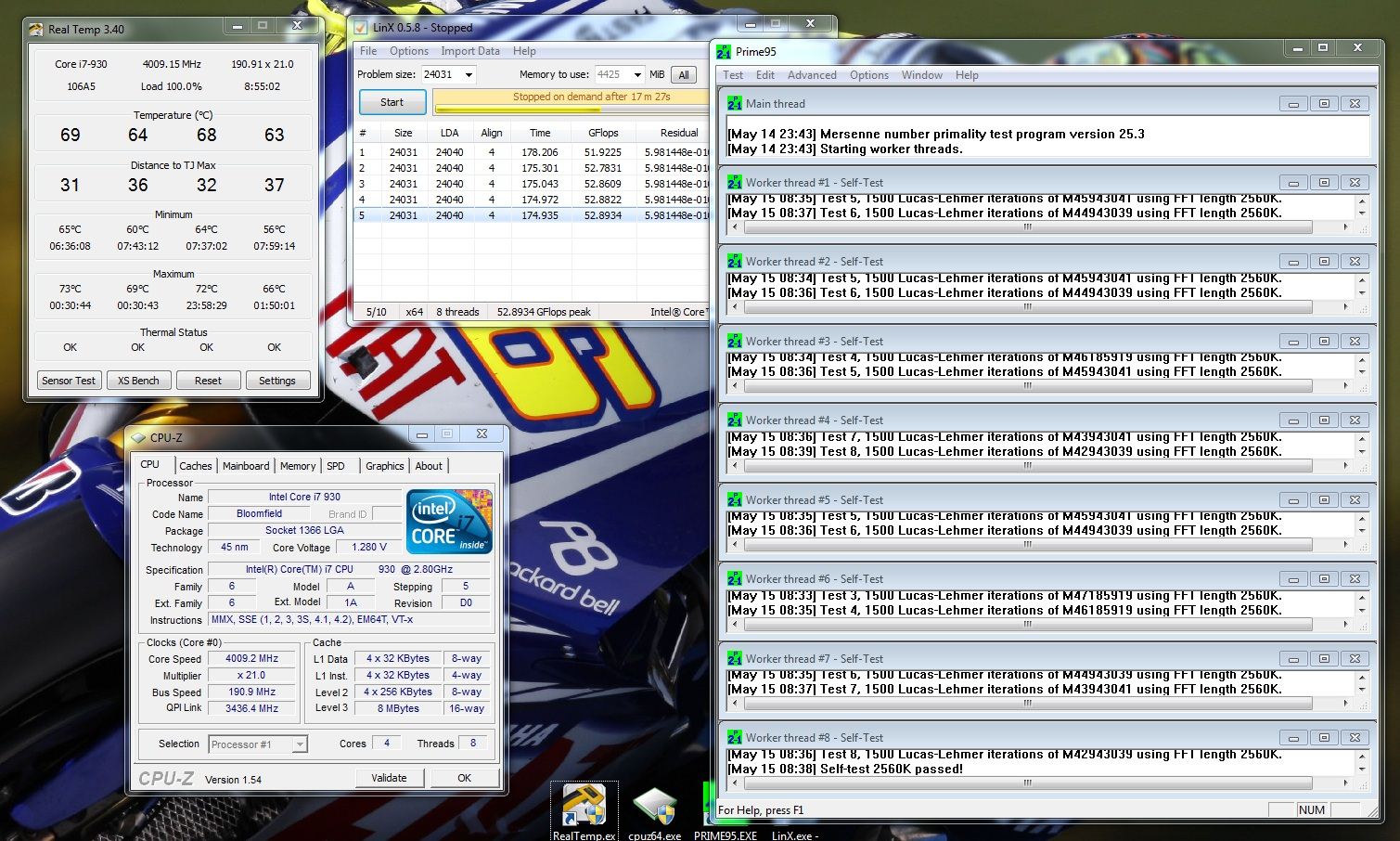Click the Validate button in CPU-Z
Image resolution: width=1400 pixels, height=841 pixels.
[390, 778]
